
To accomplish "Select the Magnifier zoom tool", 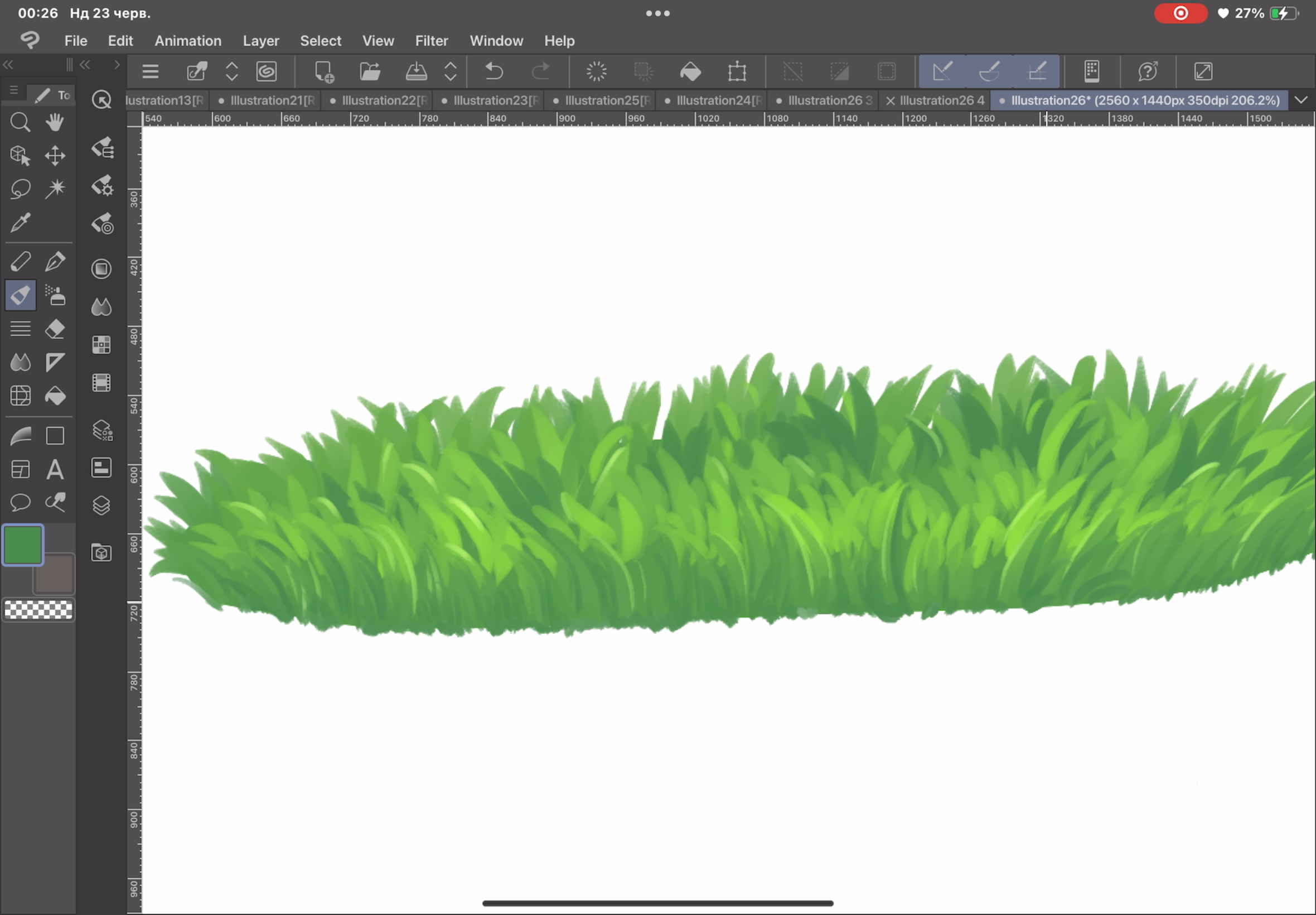I will coord(20,122).
